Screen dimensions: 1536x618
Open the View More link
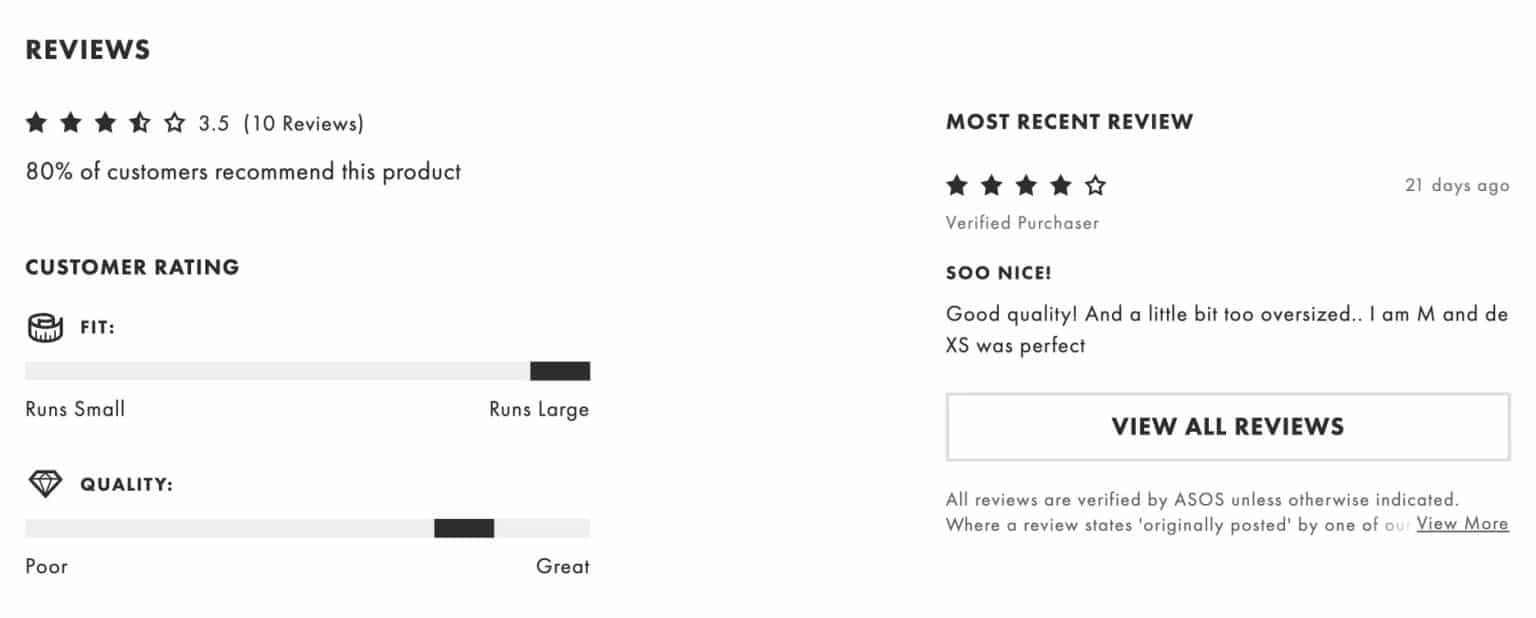pyautogui.click(x=1462, y=523)
